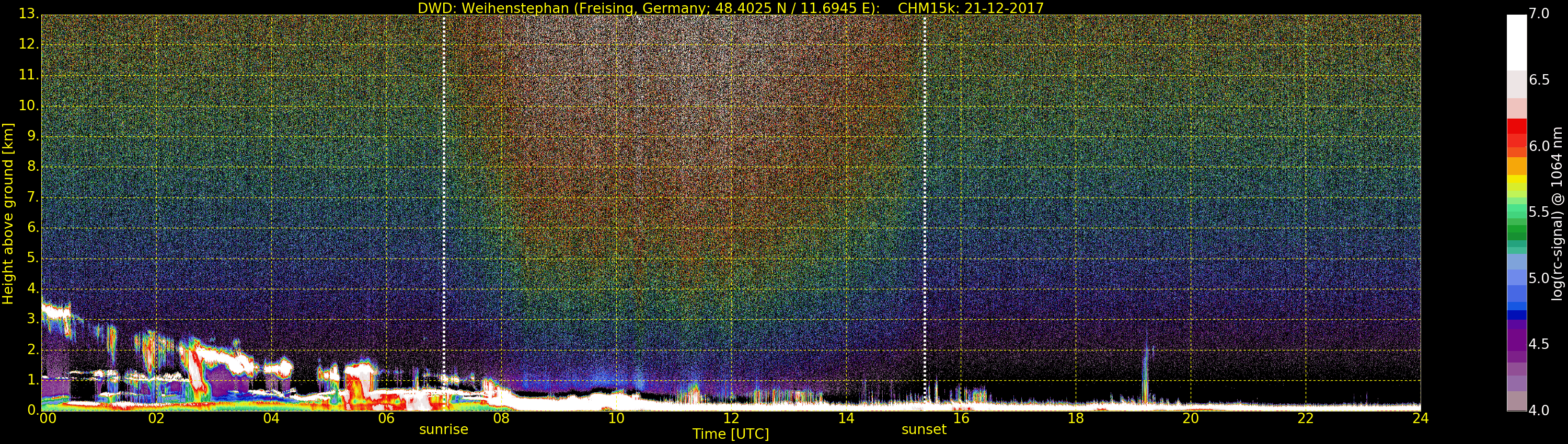1568x444 pixels.
Task: Click the 2 km tick on height axis
Action: [x=32, y=349]
